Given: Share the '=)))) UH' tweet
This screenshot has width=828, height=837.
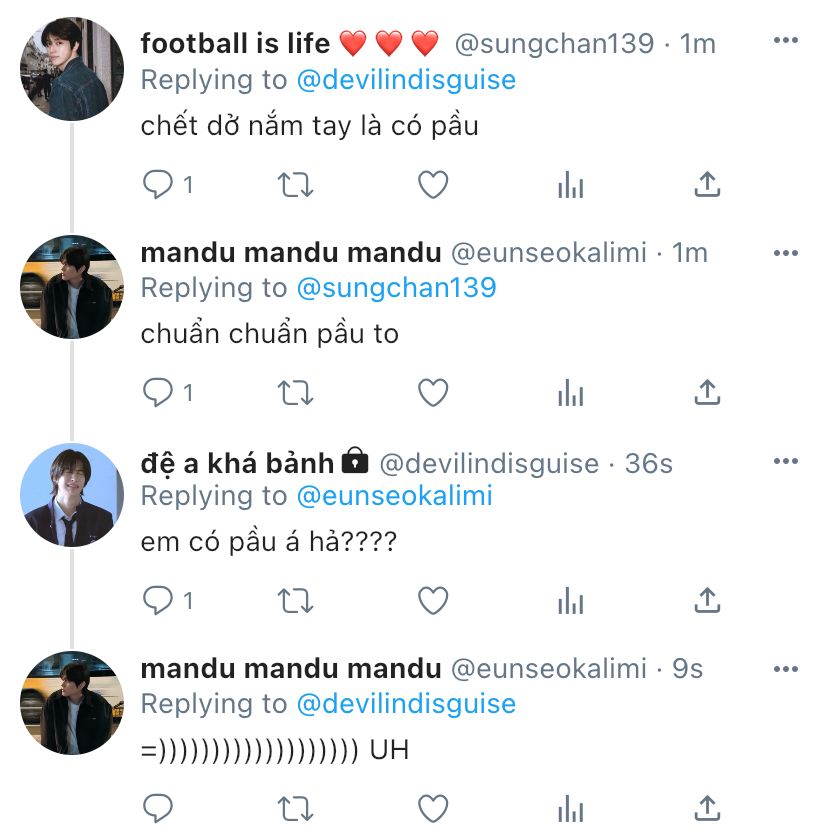Looking at the screenshot, I should 707,808.
